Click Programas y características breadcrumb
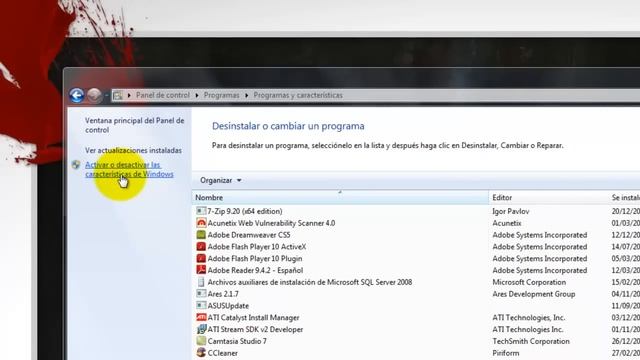The image size is (640, 360). click(298, 96)
